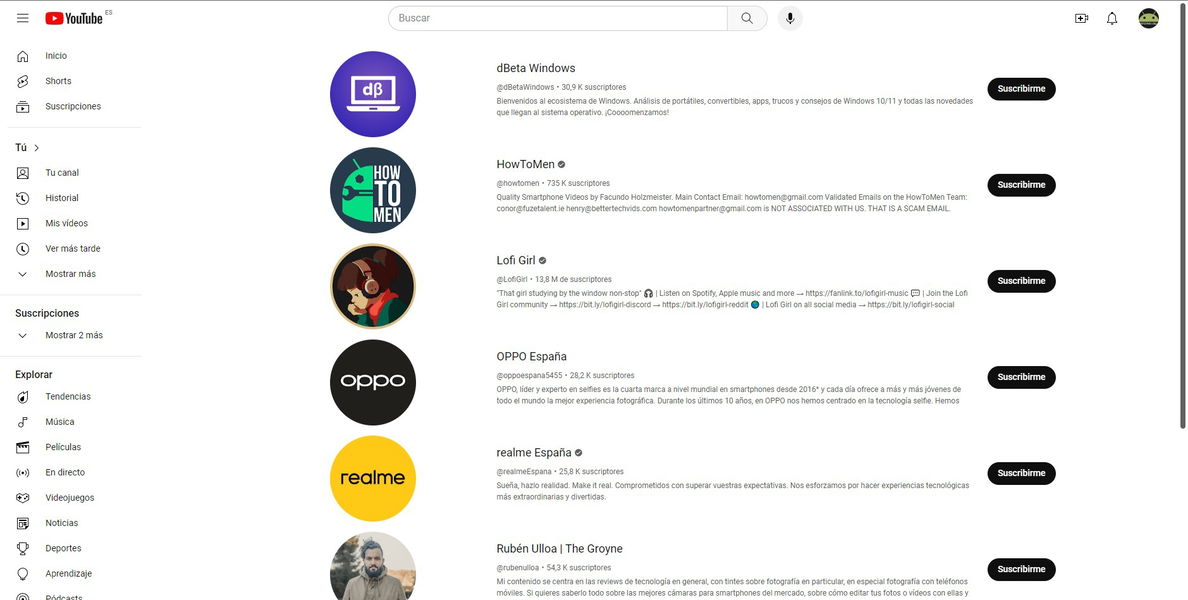Click the OPPO channel avatar
This screenshot has width=1188, height=600.
373,383
